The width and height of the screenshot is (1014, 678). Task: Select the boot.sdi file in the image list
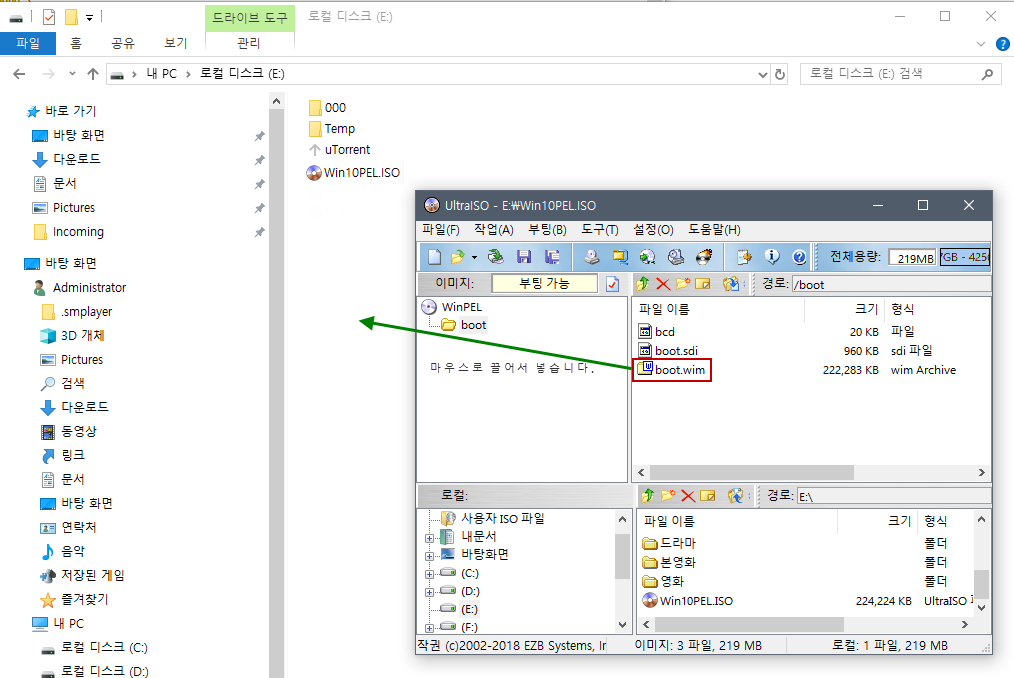tap(676, 351)
